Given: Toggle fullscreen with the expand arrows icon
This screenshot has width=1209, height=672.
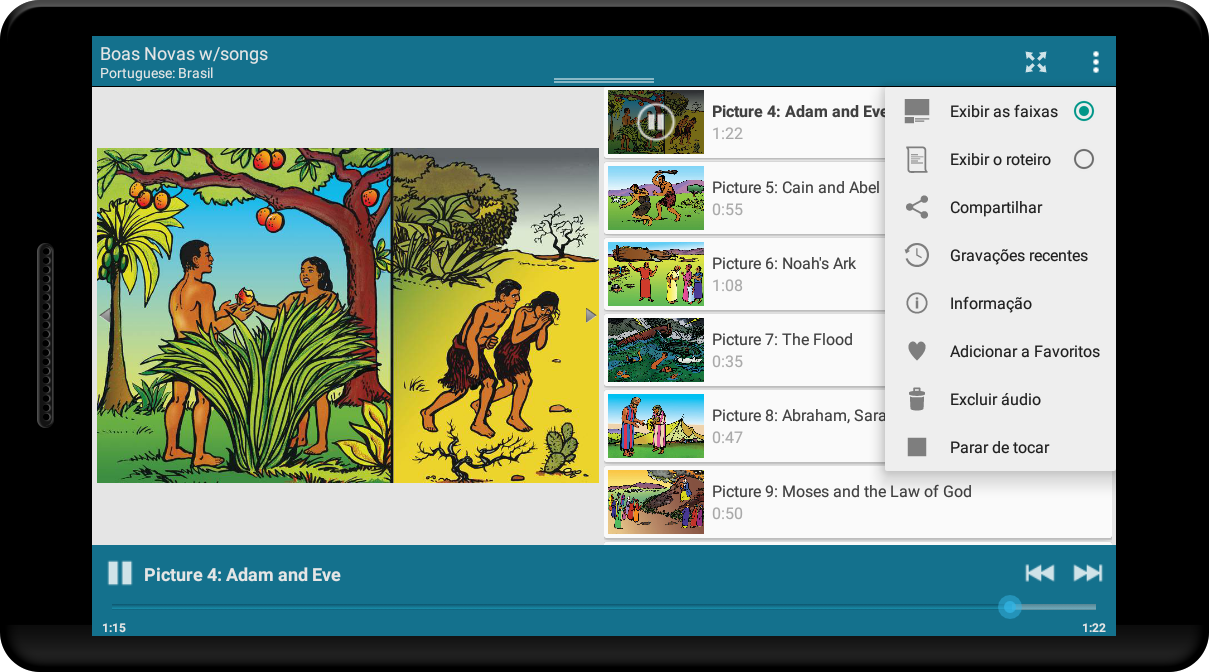Looking at the screenshot, I should 1036,62.
